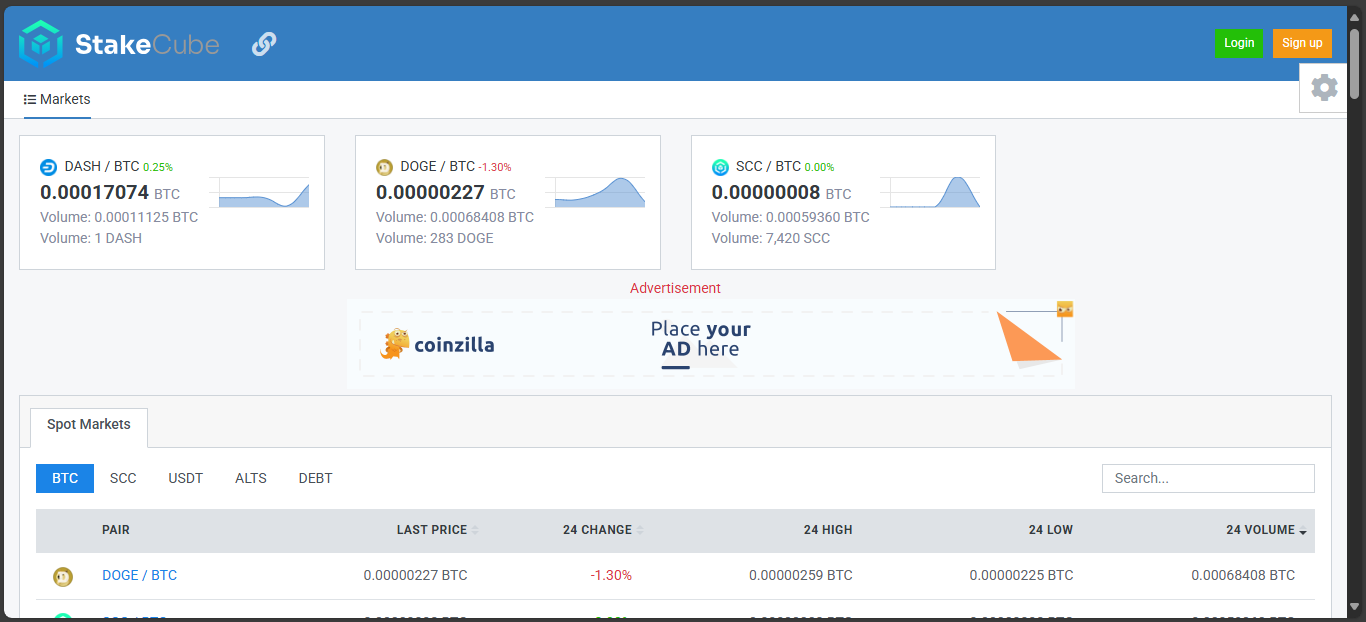This screenshot has width=1366, height=622.
Task: Open the settings gear icon
Action: pos(1324,88)
